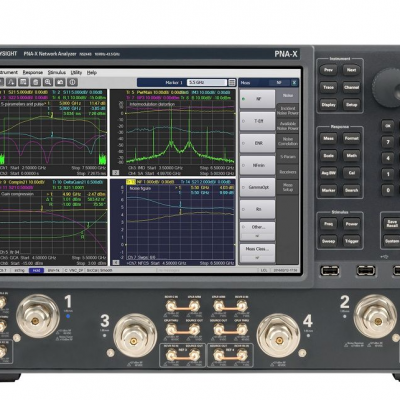Switch to the Available Noise Power tab
This screenshot has height=400, width=400.
pyautogui.click(x=288, y=126)
